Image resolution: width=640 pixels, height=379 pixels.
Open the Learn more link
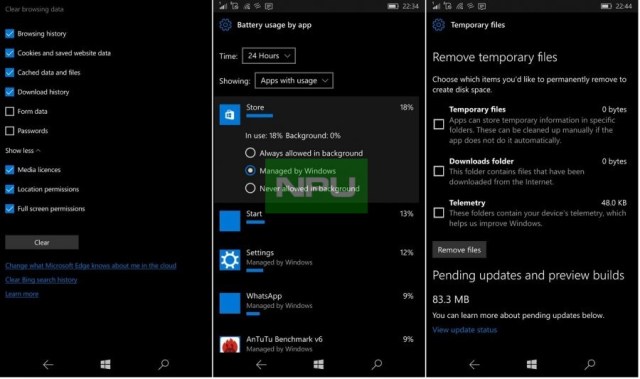(x=22, y=294)
